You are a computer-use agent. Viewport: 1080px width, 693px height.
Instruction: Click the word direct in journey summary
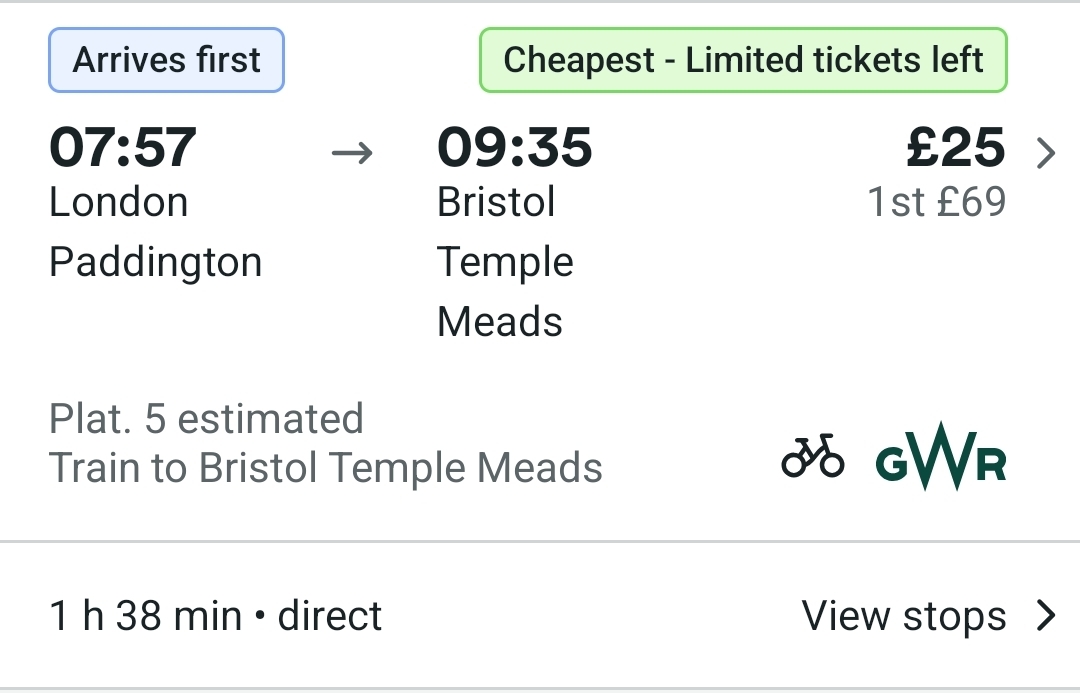pyautogui.click(x=330, y=616)
